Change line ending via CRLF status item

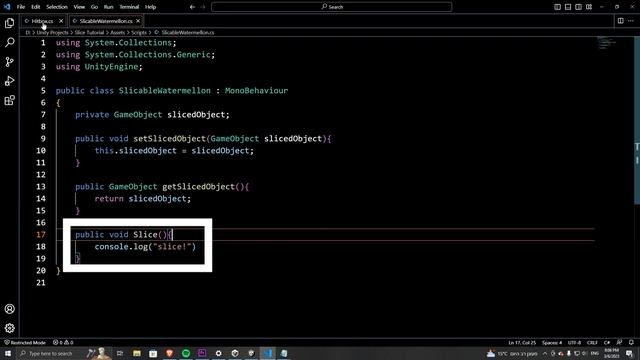(x=592, y=342)
